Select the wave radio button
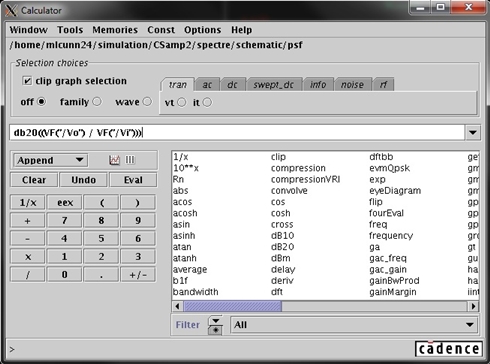Viewport: 490px width, 364px height. pyautogui.click(x=147, y=101)
